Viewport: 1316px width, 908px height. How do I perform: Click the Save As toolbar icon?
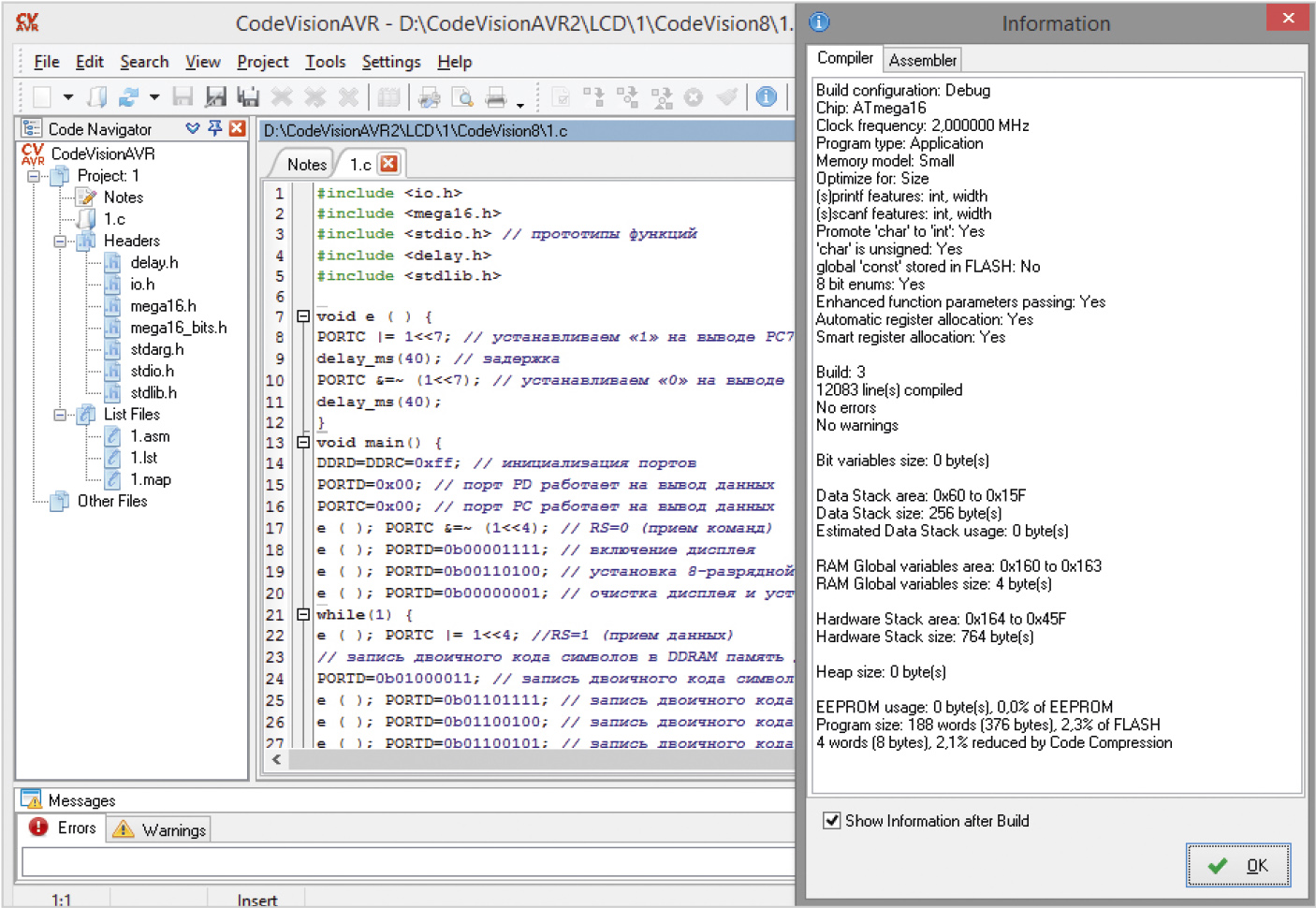216,96
